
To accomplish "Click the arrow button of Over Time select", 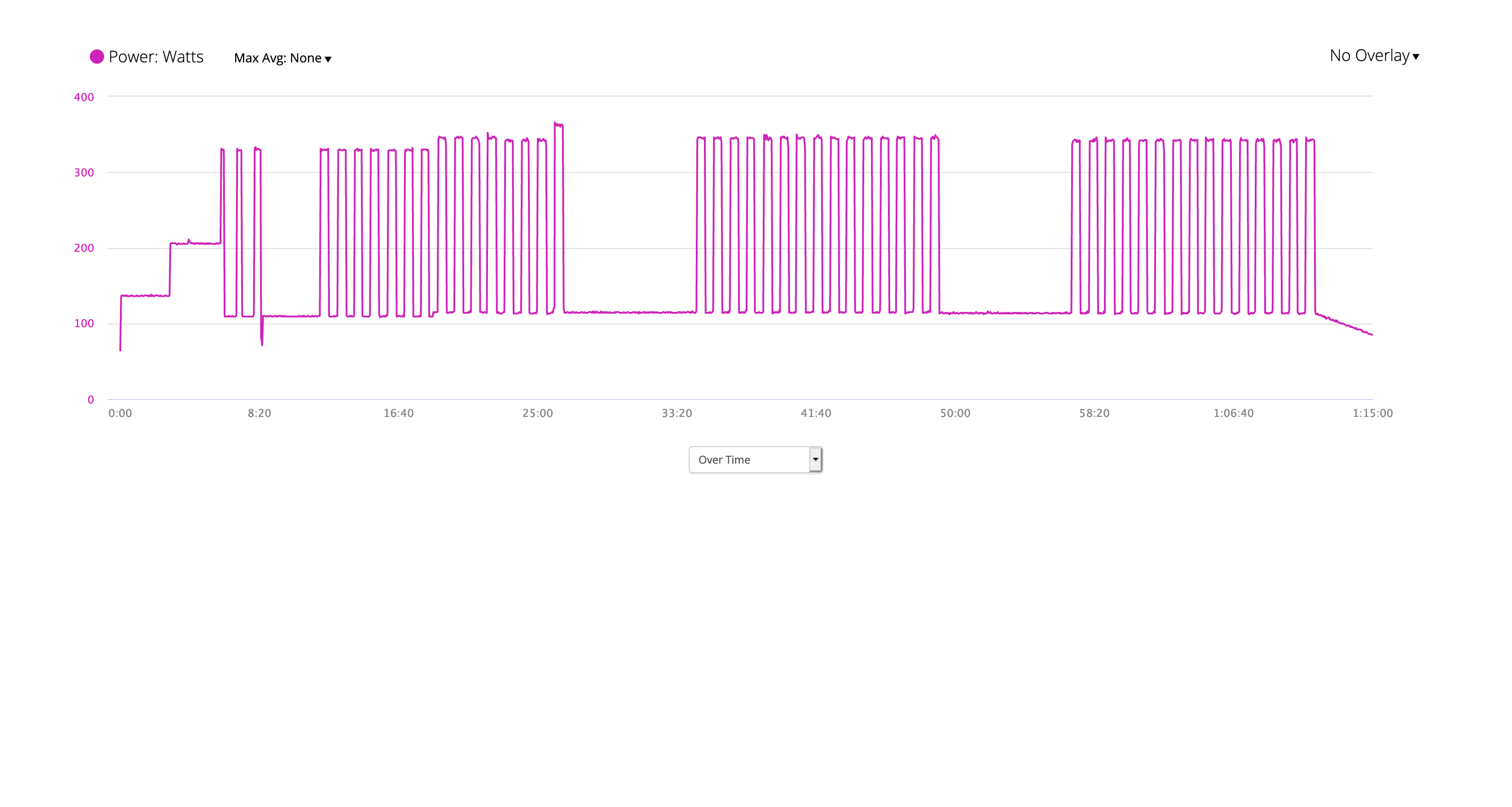I will 815,460.
